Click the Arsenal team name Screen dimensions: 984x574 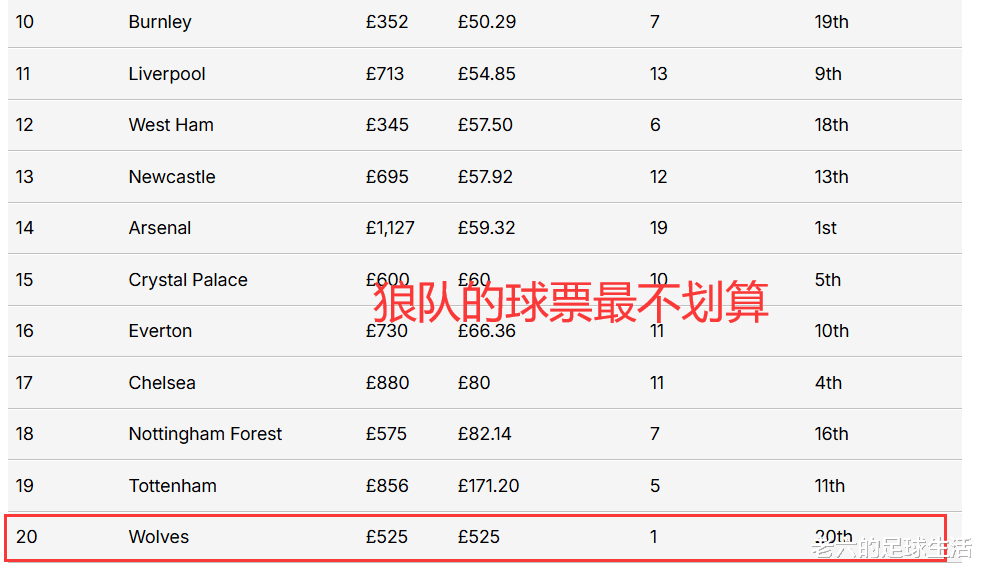pyautogui.click(x=160, y=228)
